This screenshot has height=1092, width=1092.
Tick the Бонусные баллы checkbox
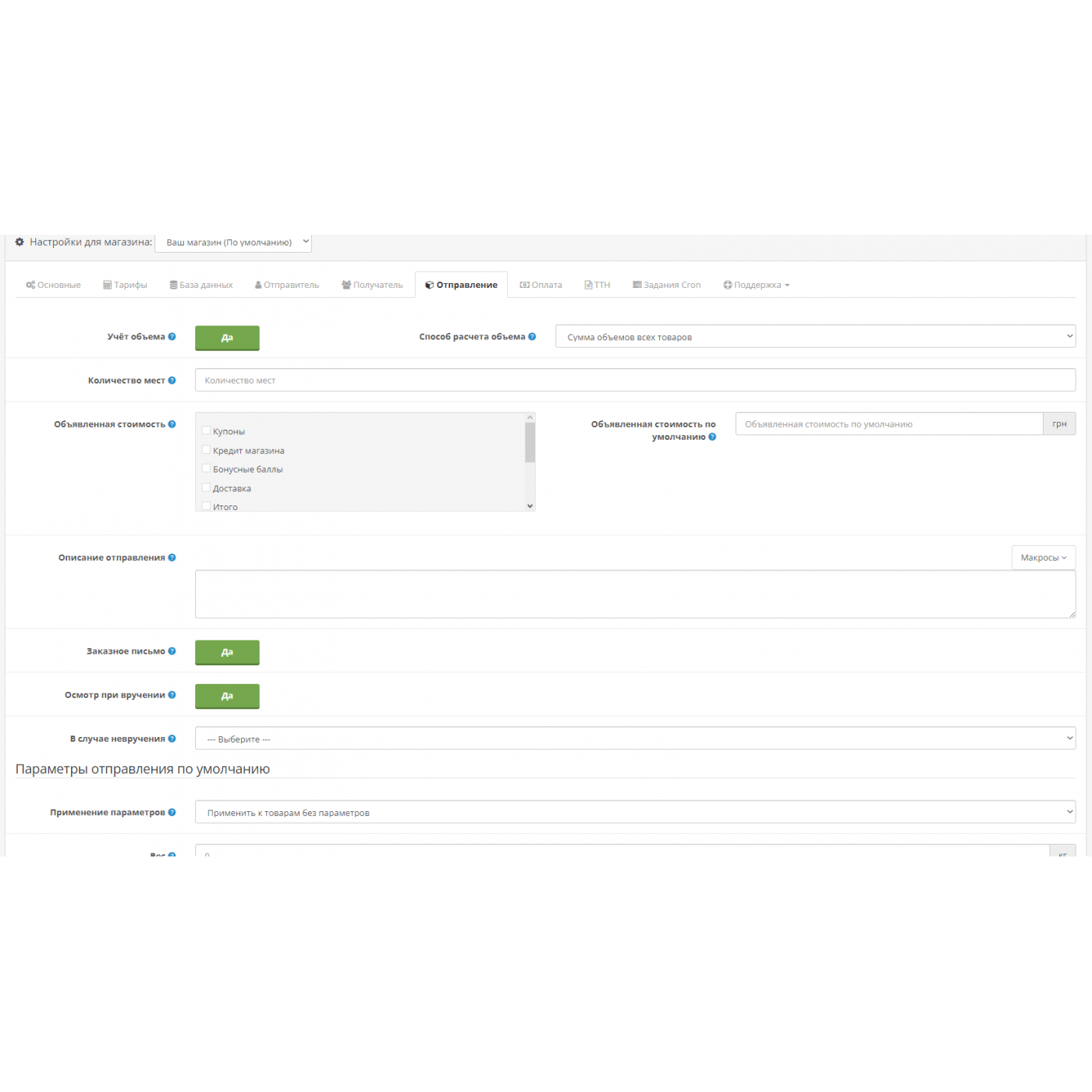[207, 469]
